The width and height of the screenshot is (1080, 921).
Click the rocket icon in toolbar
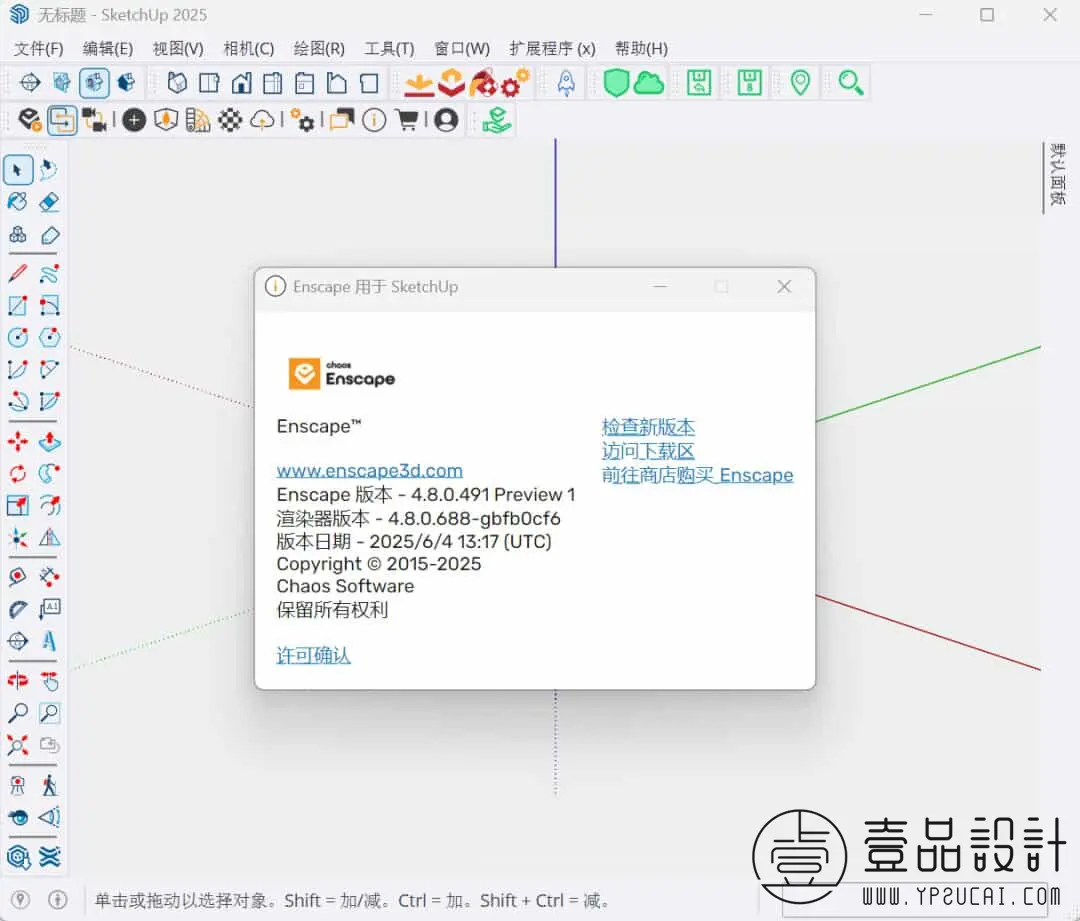(566, 83)
